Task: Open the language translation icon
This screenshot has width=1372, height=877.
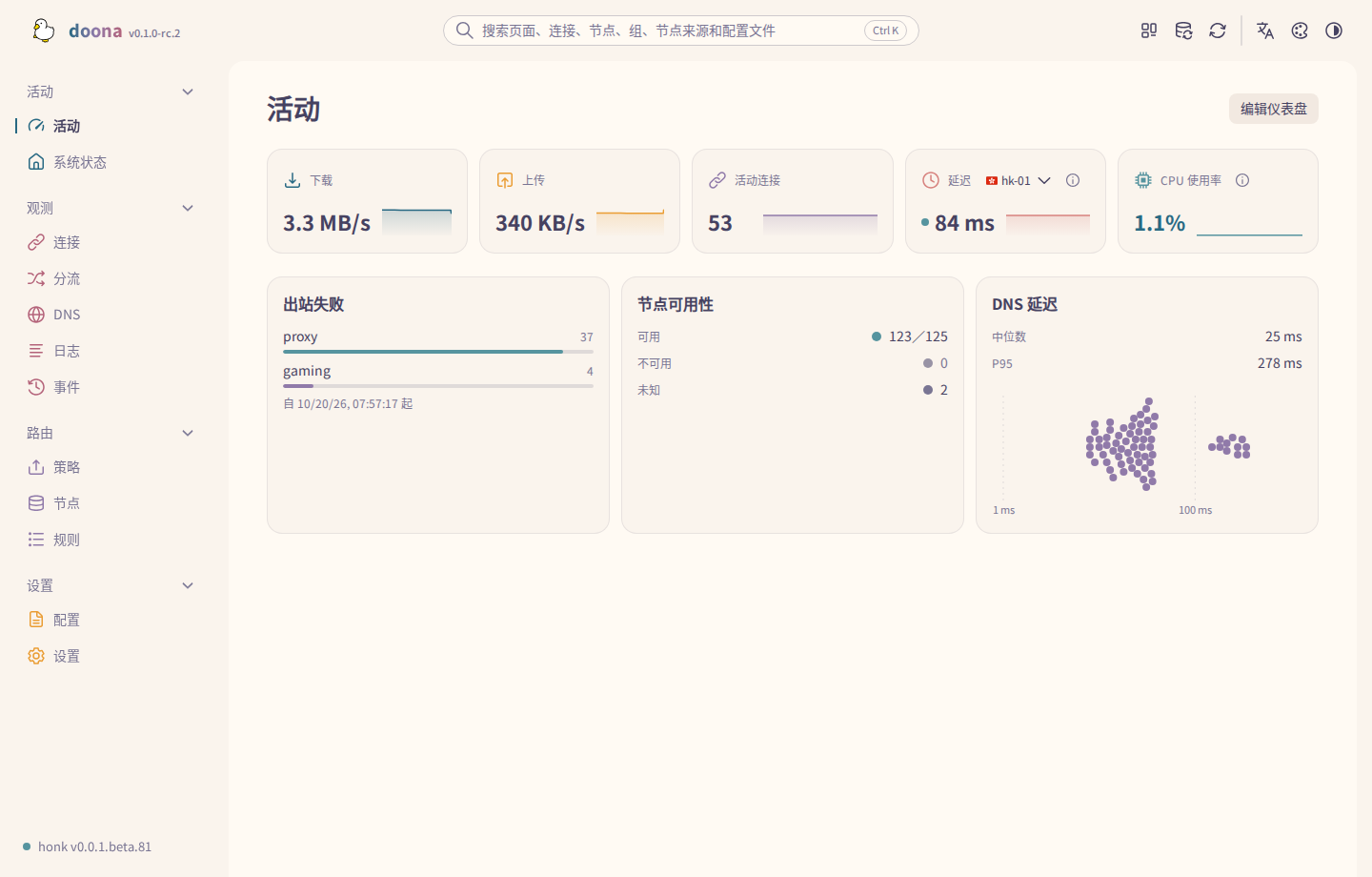Action: [x=1265, y=31]
